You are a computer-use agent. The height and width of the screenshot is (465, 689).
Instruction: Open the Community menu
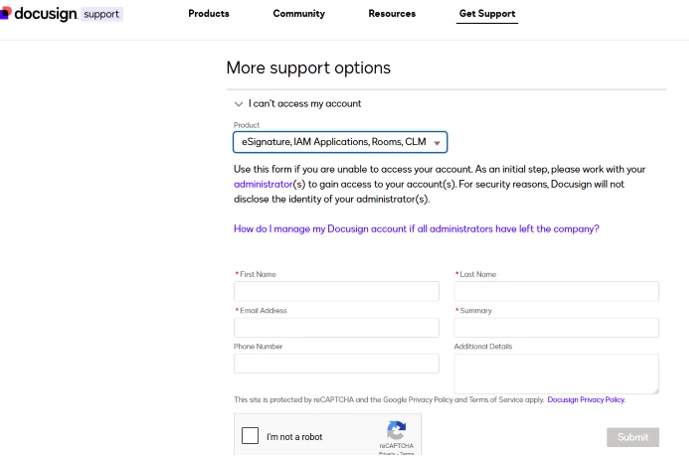[x=299, y=14]
